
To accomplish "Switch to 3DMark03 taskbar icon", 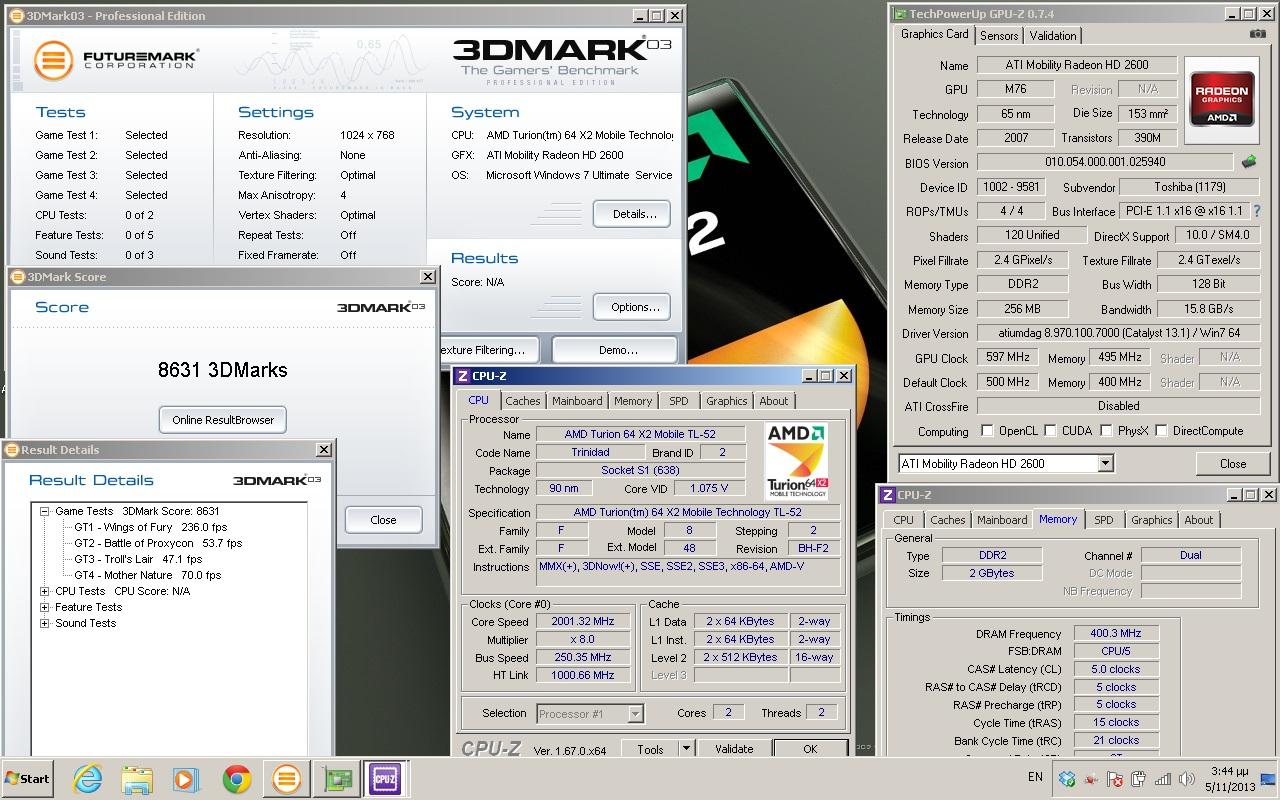I will click(x=286, y=779).
